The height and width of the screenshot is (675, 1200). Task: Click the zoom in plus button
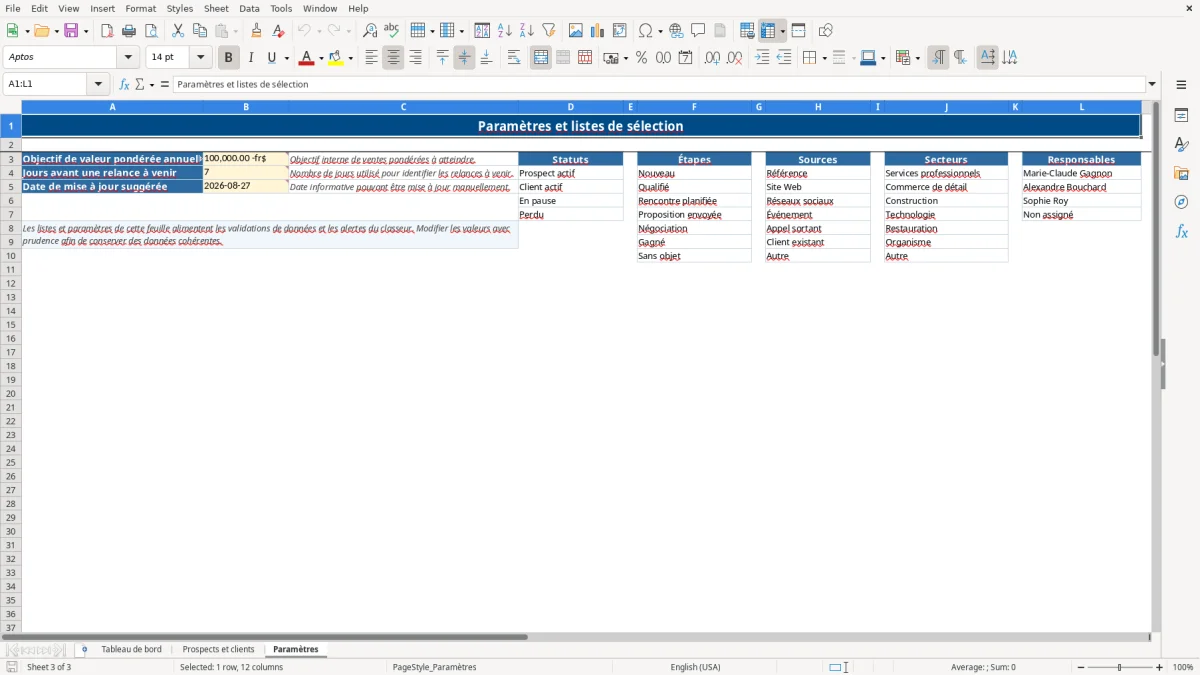[x=1159, y=667]
